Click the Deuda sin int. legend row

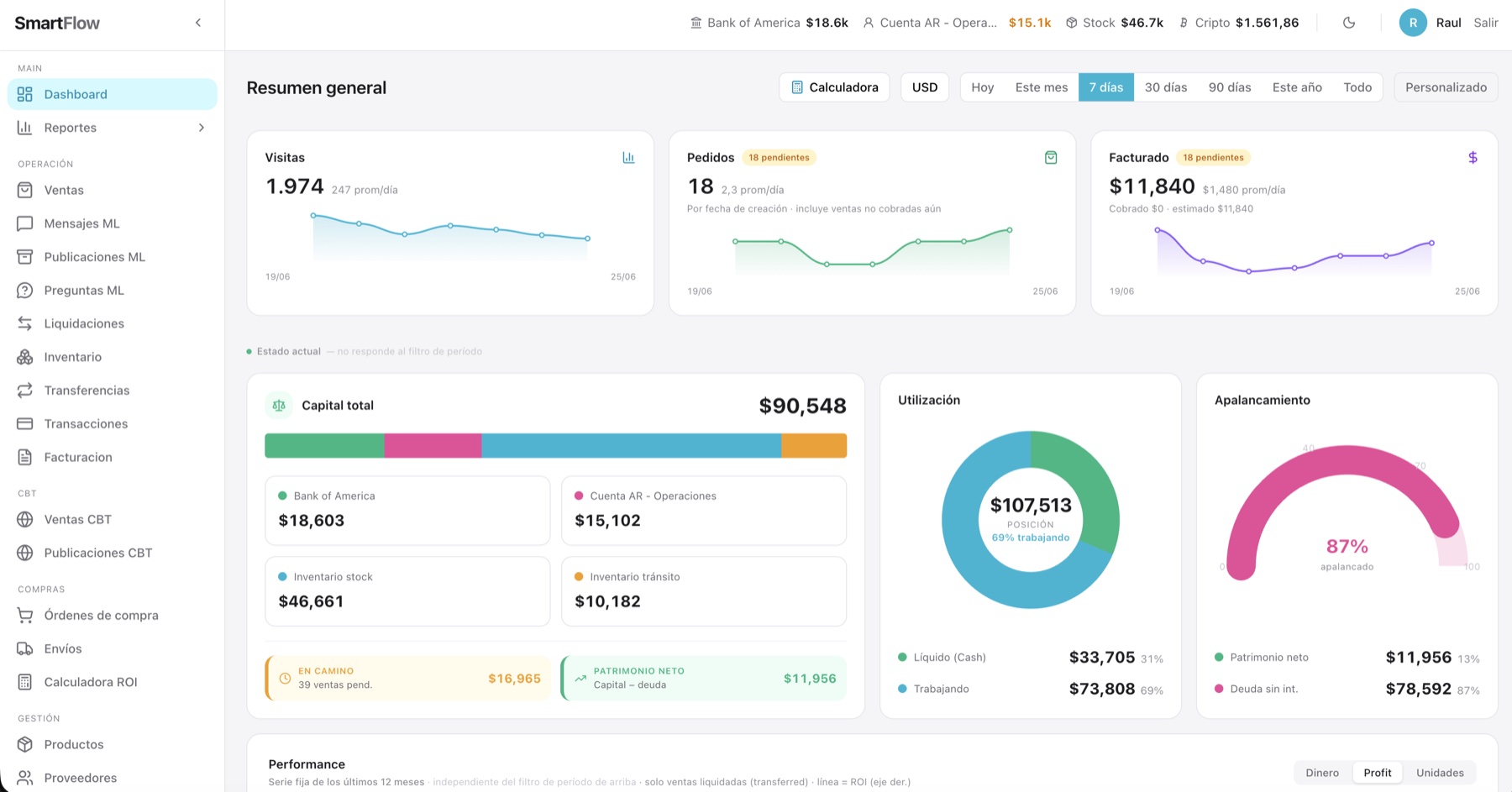point(1347,689)
